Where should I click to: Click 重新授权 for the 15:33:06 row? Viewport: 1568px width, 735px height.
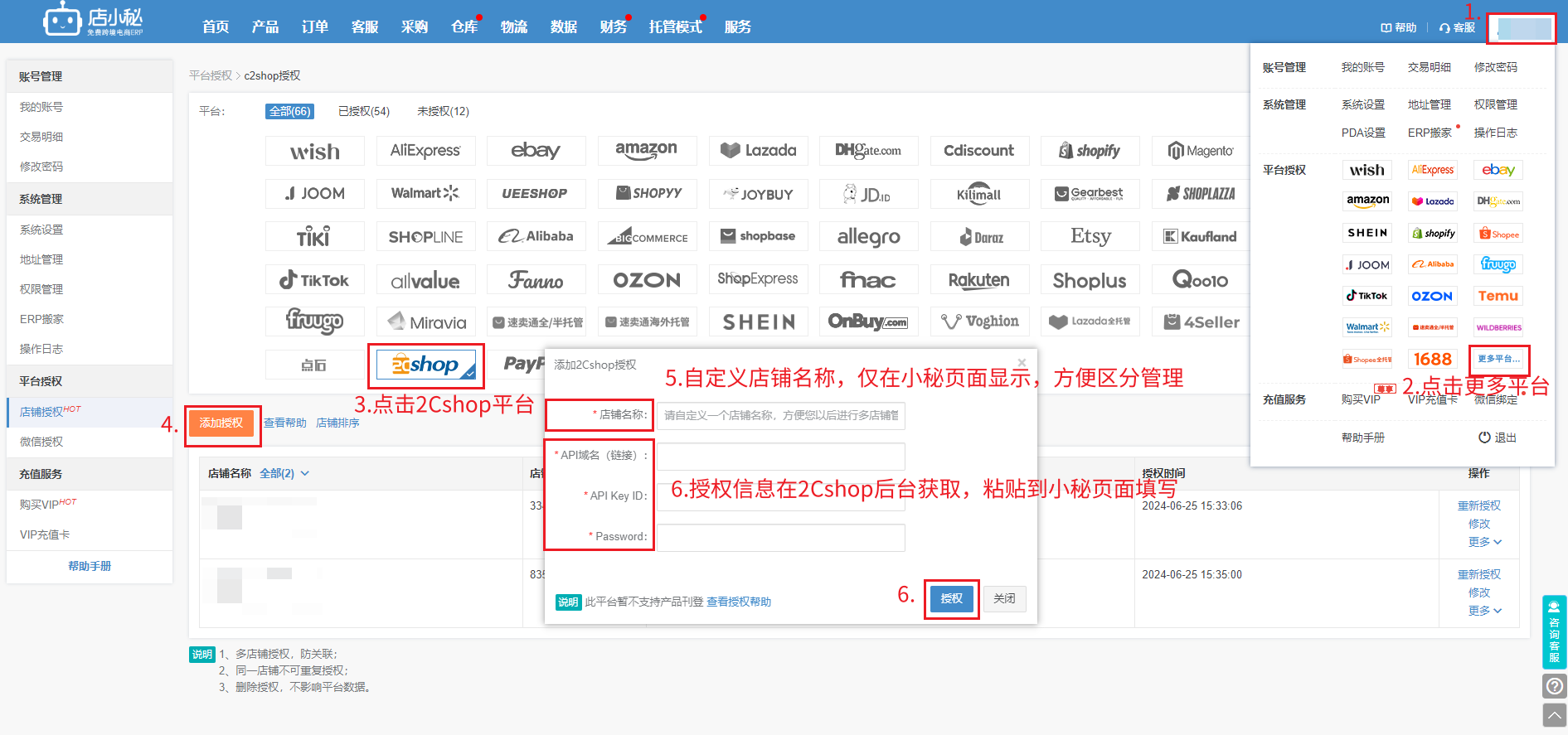(1479, 505)
